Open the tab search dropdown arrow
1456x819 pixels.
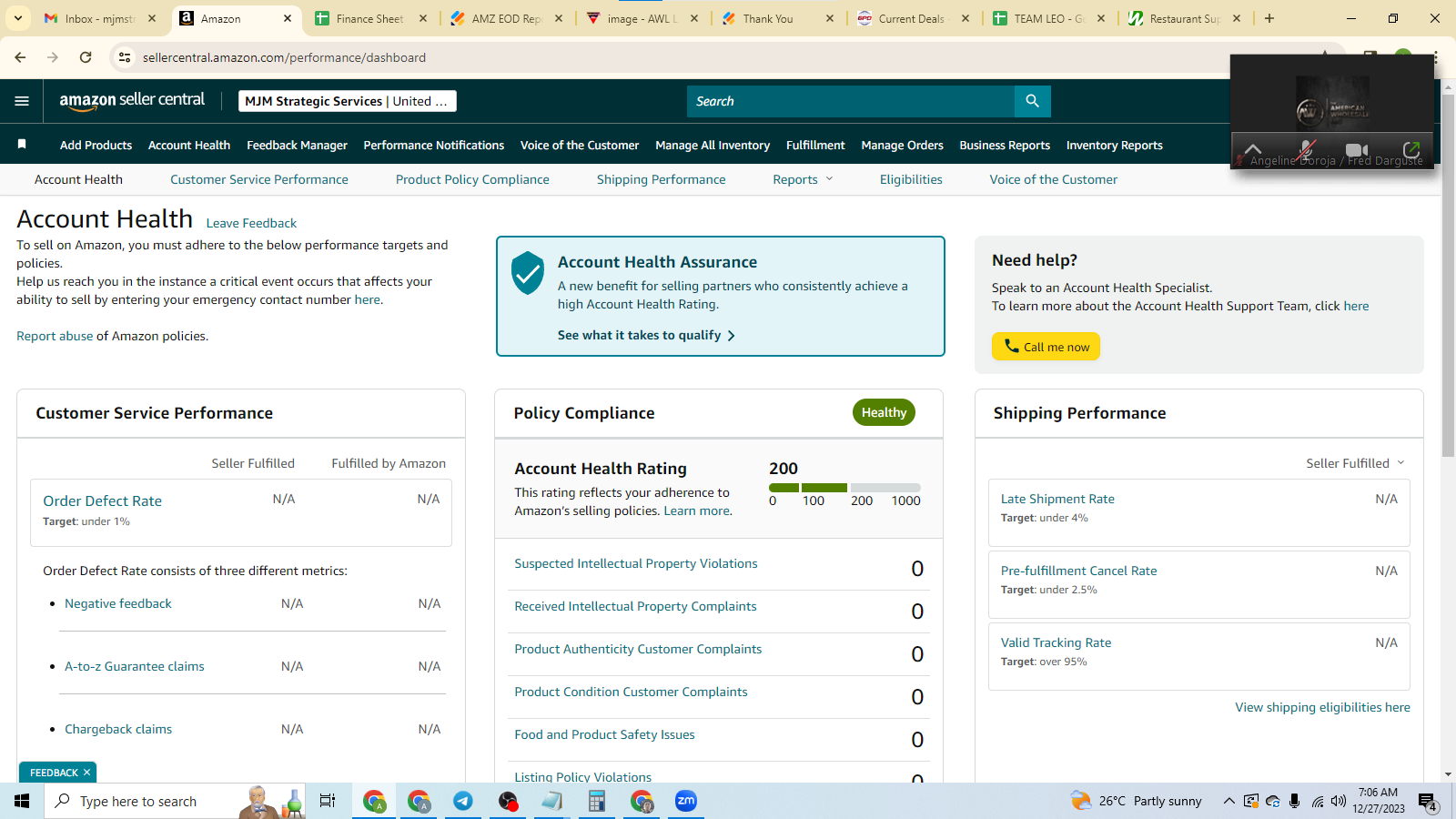pyautogui.click(x=17, y=18)
